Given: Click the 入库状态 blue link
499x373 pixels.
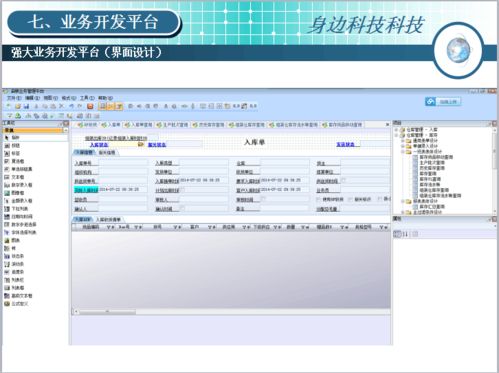Looking at the screenshot, I should [99, 145].
